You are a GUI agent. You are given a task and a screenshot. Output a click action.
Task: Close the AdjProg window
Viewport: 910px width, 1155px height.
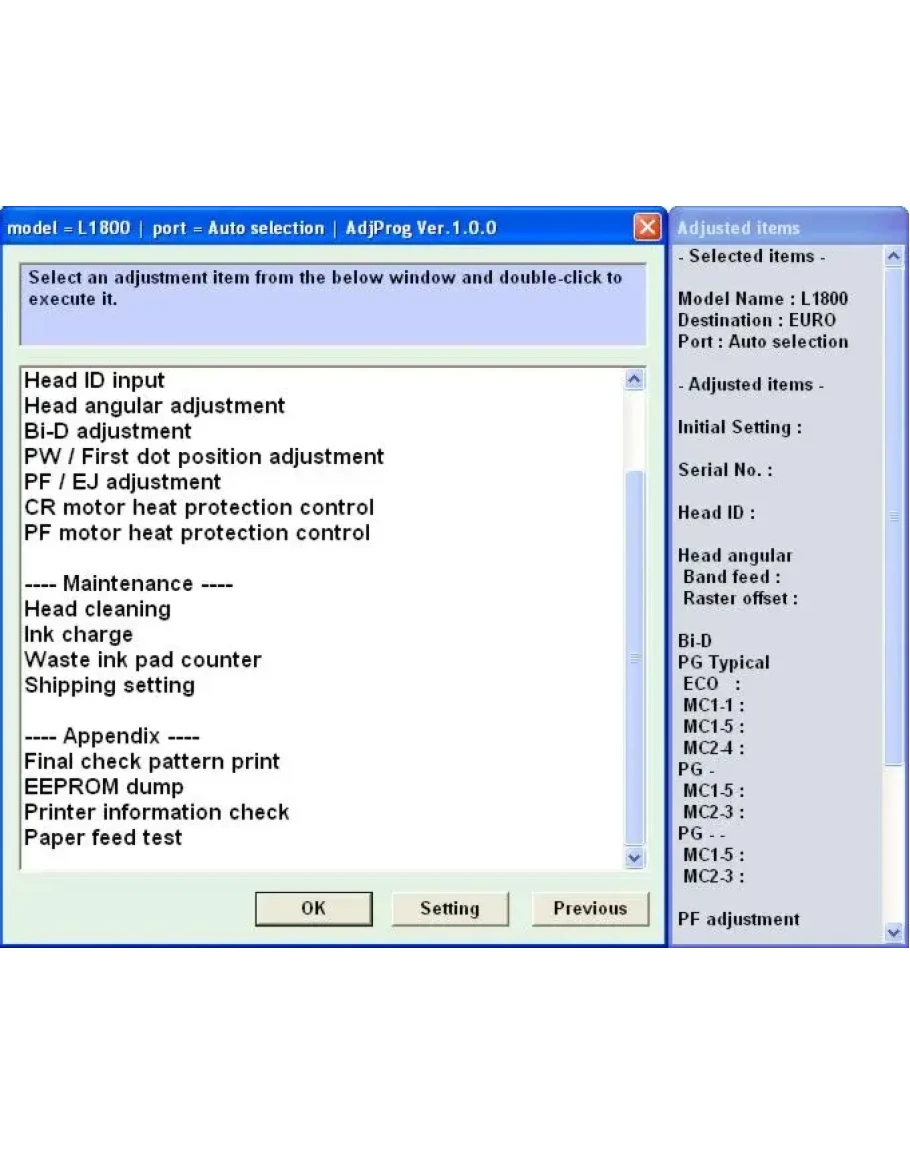click(x=647, y=228)
